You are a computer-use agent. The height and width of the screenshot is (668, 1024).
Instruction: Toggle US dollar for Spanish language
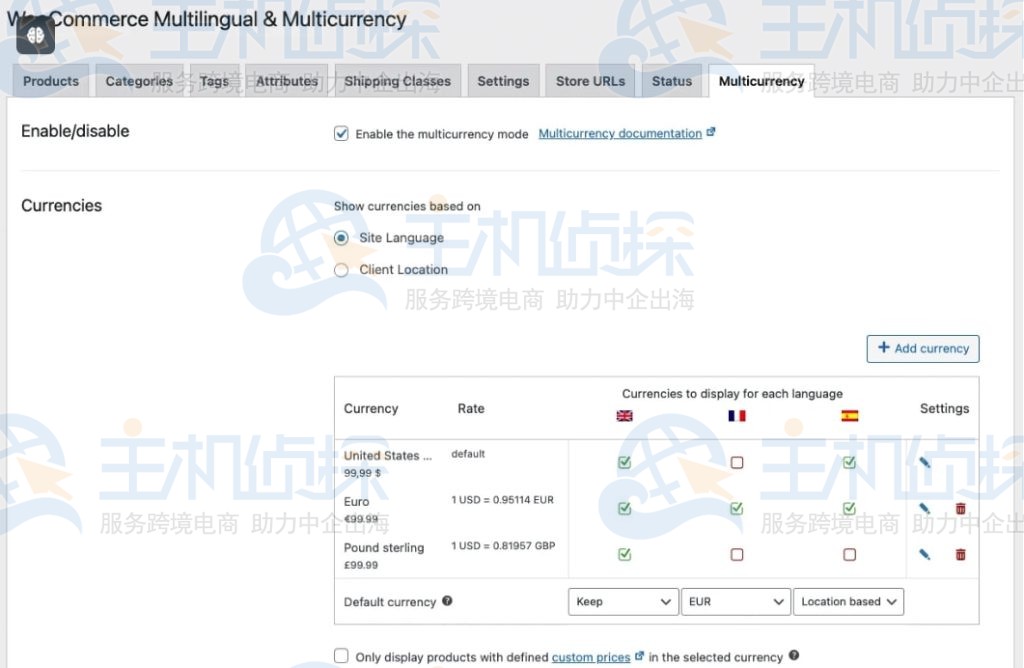tap(849, 462)
